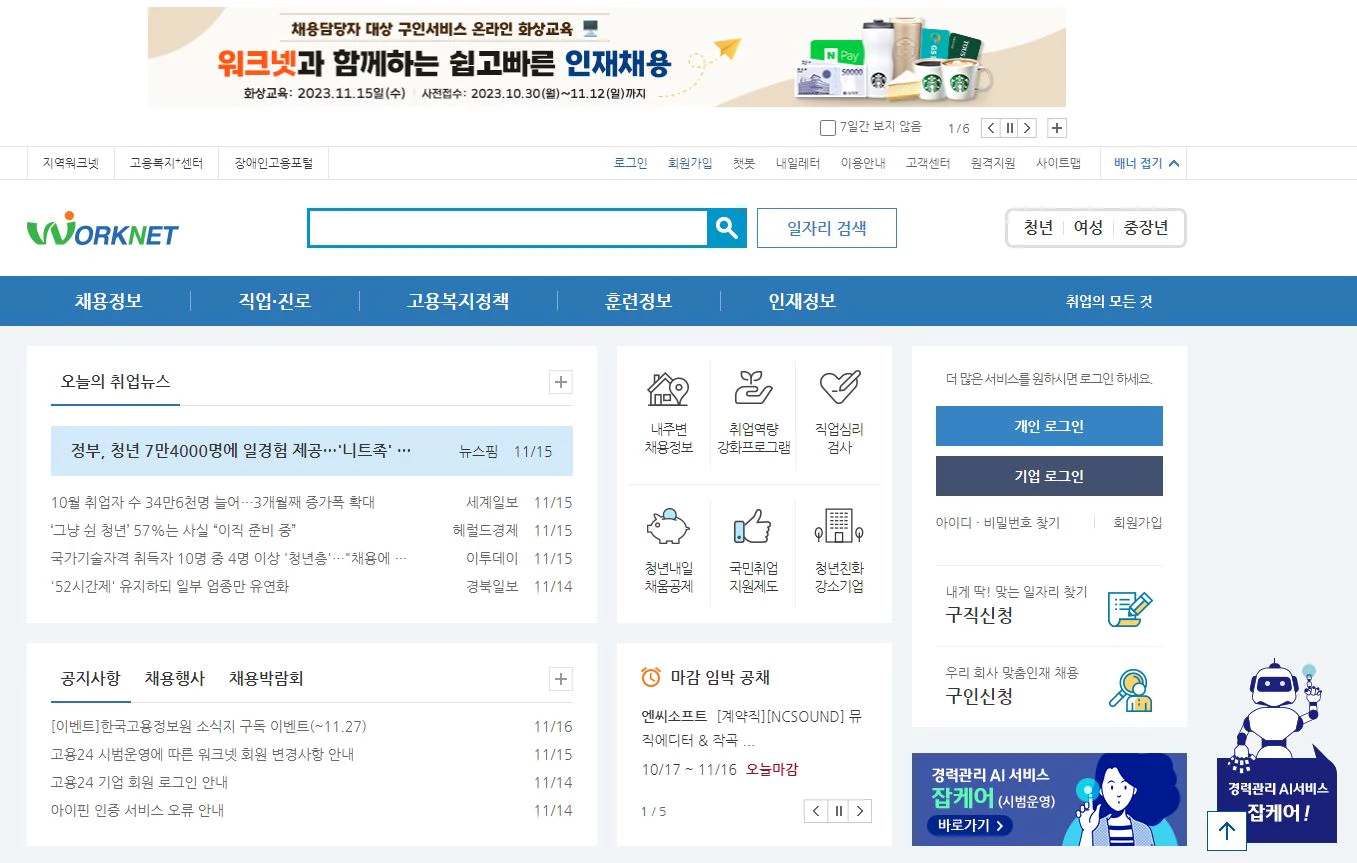Open 고용복지정책 main menu
The width and height of the screenshot is (1357, 863).
click(458, 301)
